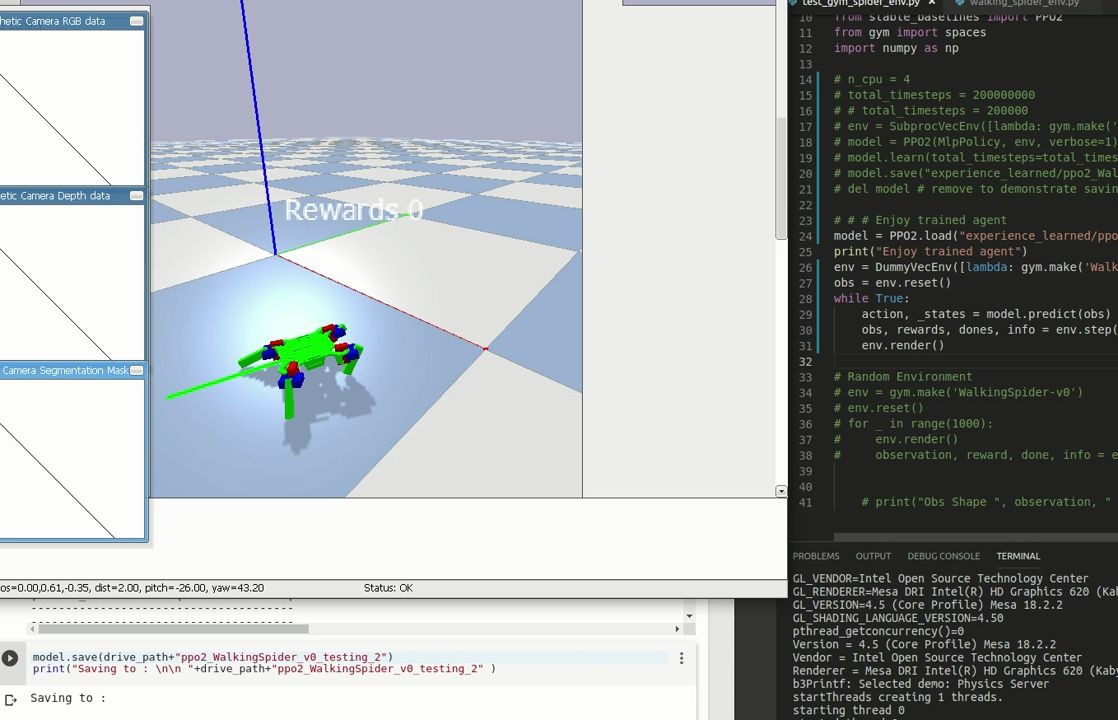Switch to the OUTPUT panel tab
Viewport: 1118px width, 720px height.
tap(873, 556)
